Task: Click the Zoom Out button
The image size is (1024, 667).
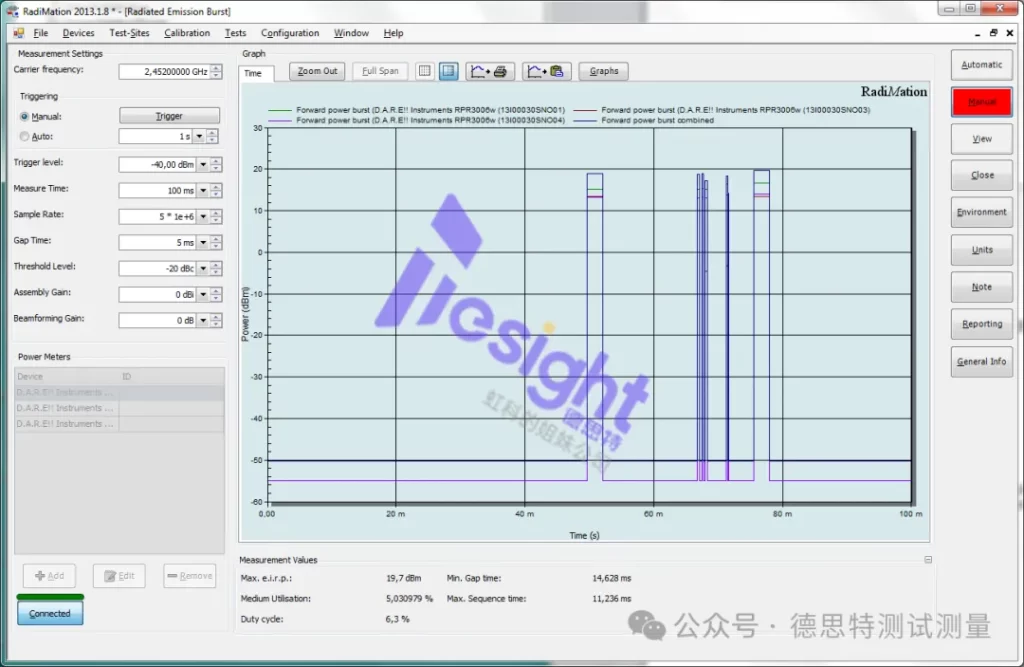Action: point(317,71)
